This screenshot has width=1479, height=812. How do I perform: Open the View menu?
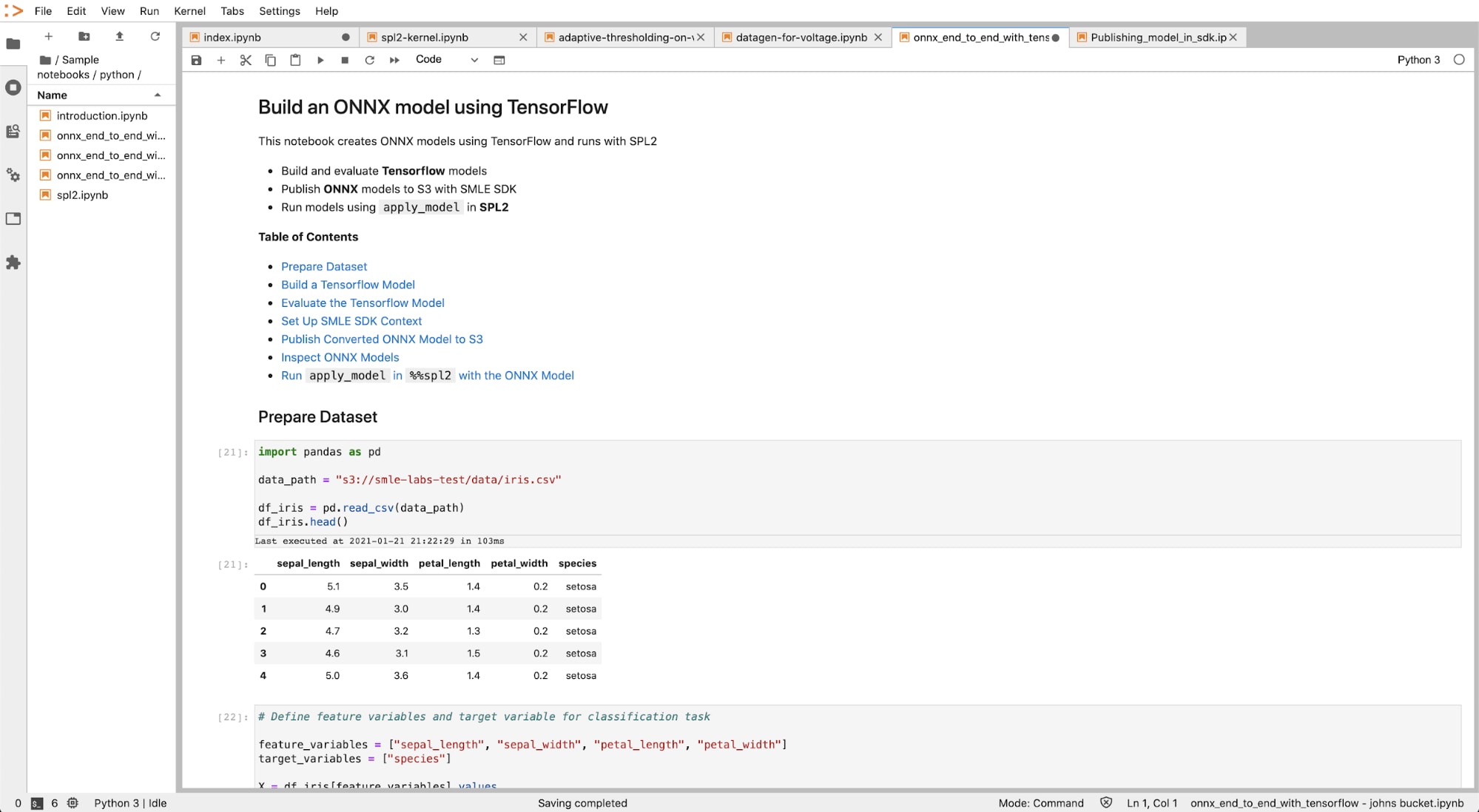coord(112,11)
